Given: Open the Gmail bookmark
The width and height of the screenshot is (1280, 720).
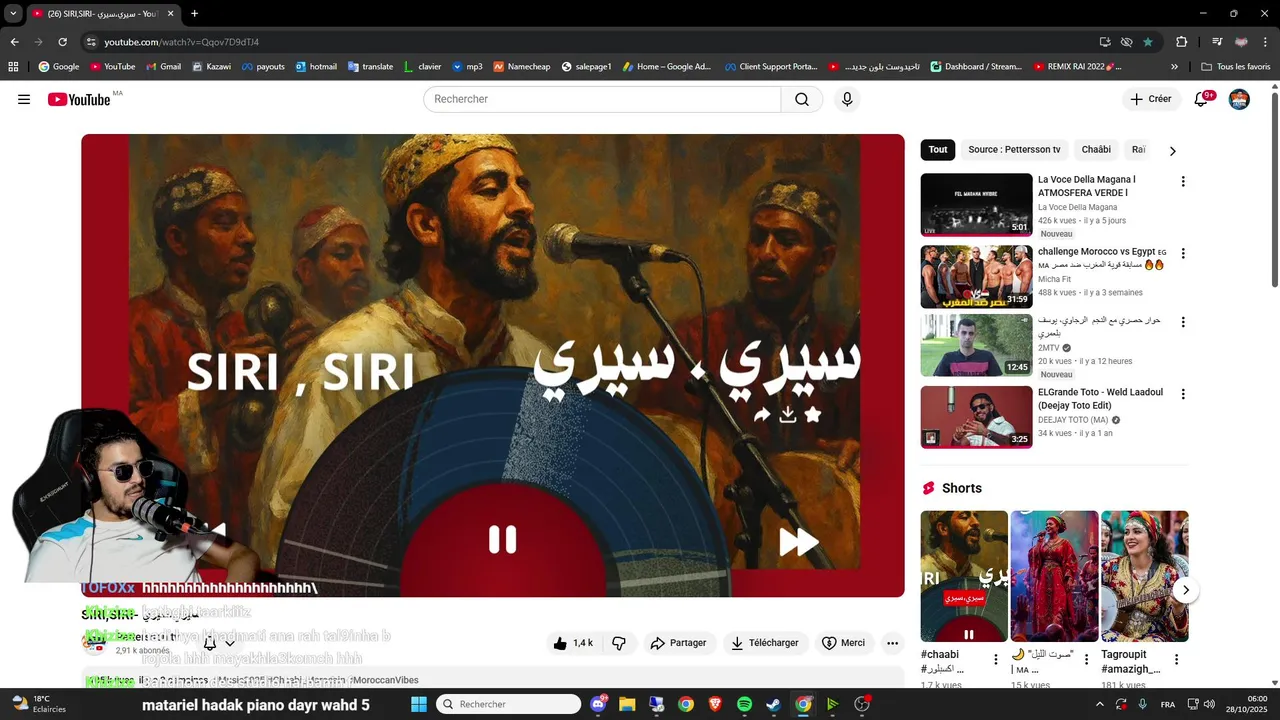Looking at the screenshot, I should click(x=163, y=67).
